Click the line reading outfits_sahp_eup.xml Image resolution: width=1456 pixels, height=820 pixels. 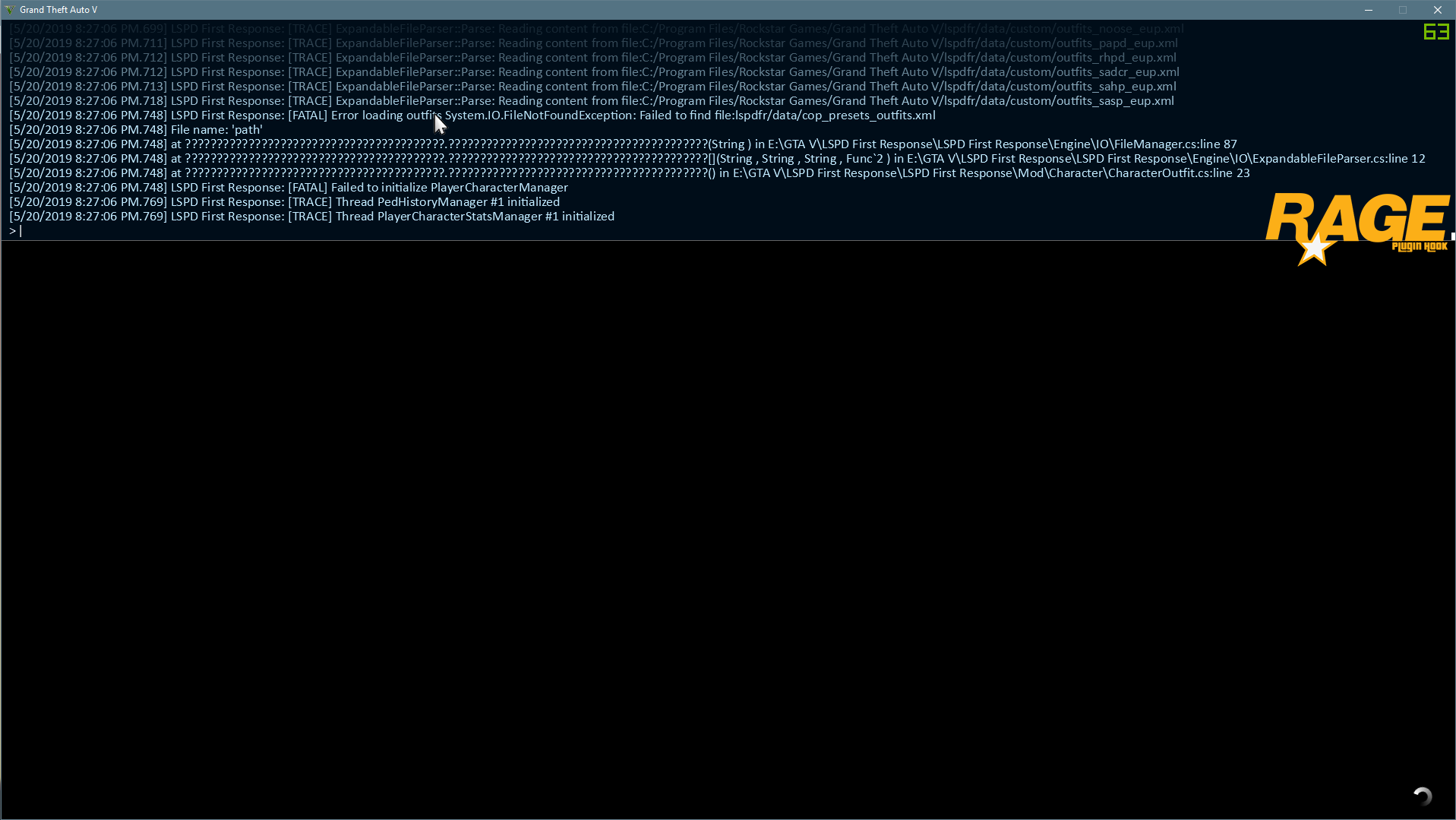592,87
